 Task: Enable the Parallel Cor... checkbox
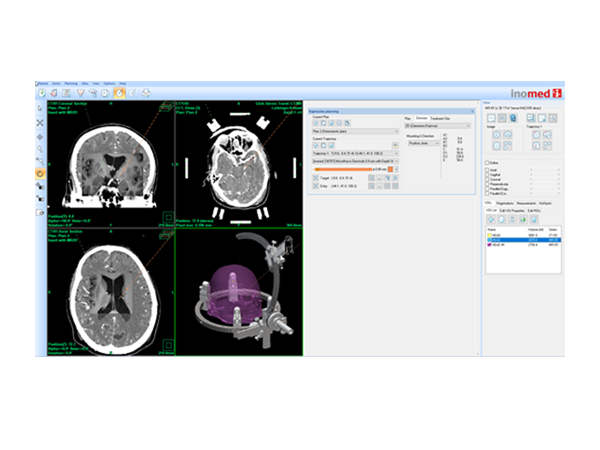pyautogui.click(x=487, y=193)
